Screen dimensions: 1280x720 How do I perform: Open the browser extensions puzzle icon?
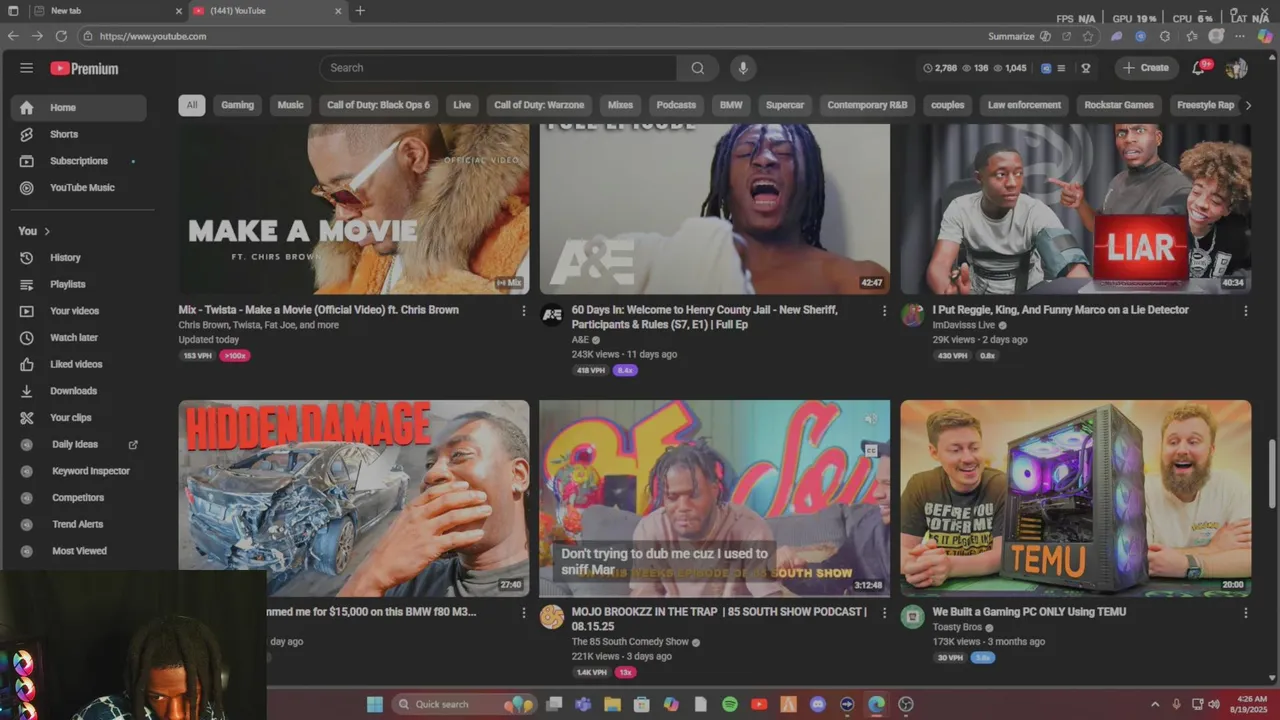click(x=1165, y=36)
